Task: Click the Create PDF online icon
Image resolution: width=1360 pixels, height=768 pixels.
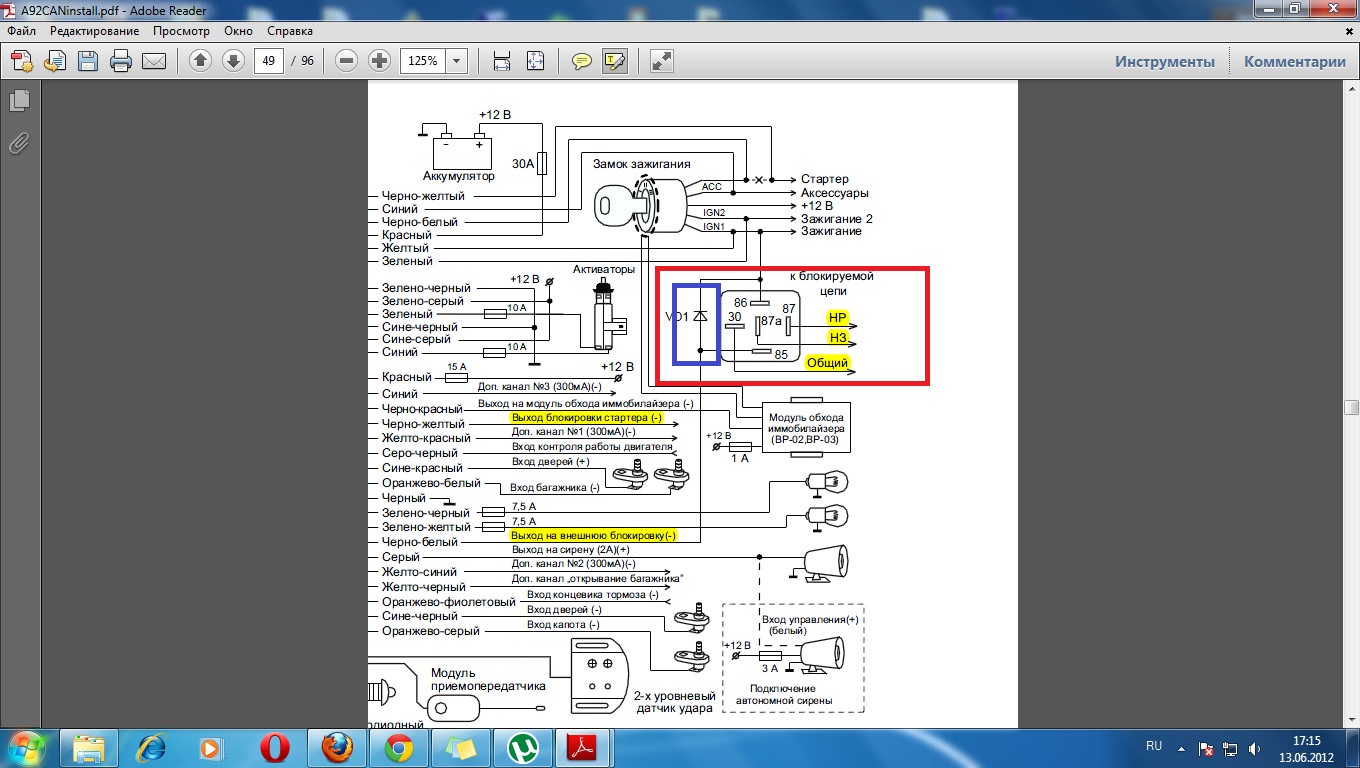Action: pos(22,61)
